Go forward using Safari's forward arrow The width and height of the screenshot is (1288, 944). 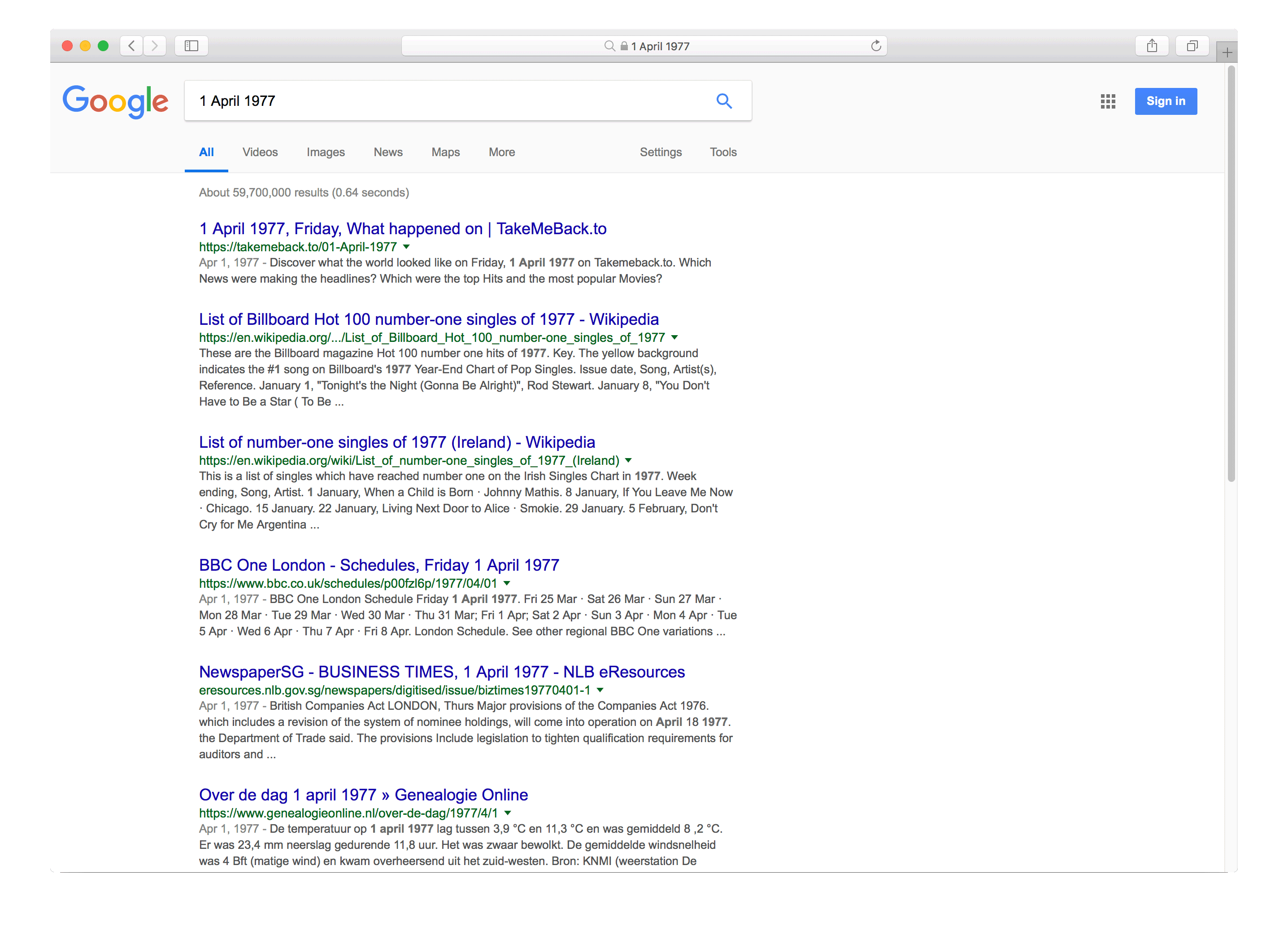tap(155, 46)
